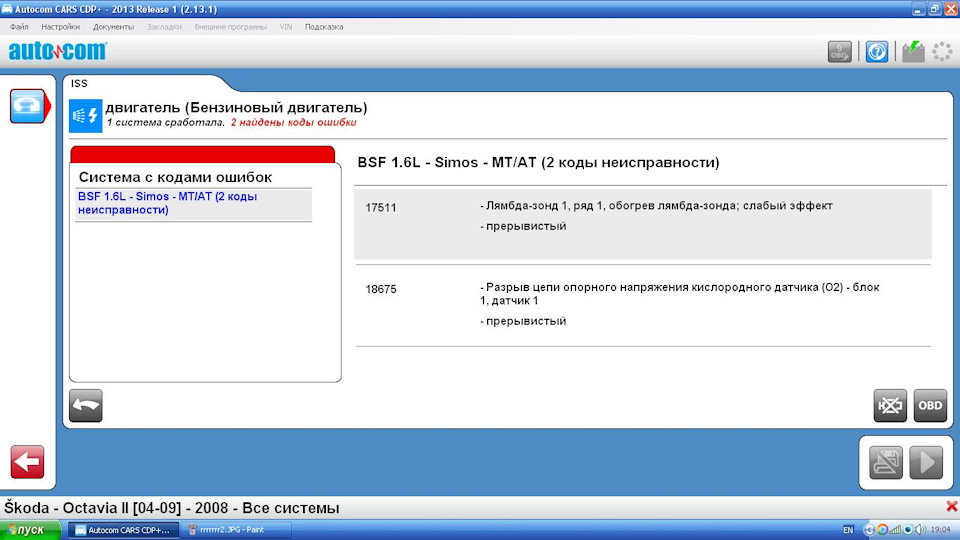Click the battery voltage icon
The width and height of the screenshot is (960, 540).
click(913, 51)
